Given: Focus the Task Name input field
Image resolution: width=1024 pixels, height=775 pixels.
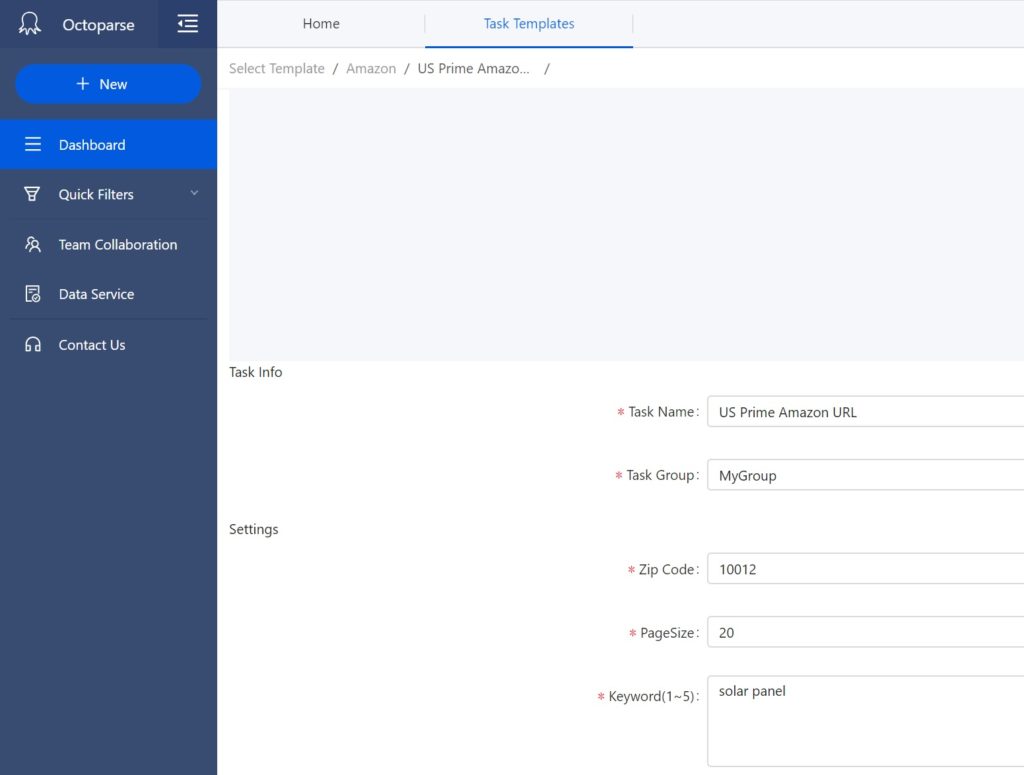Looking at the screenshot, I should tap(865, 411).
